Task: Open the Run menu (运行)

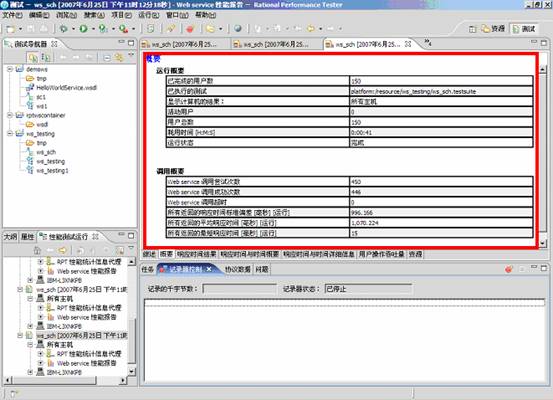Action: pos(149,15)
